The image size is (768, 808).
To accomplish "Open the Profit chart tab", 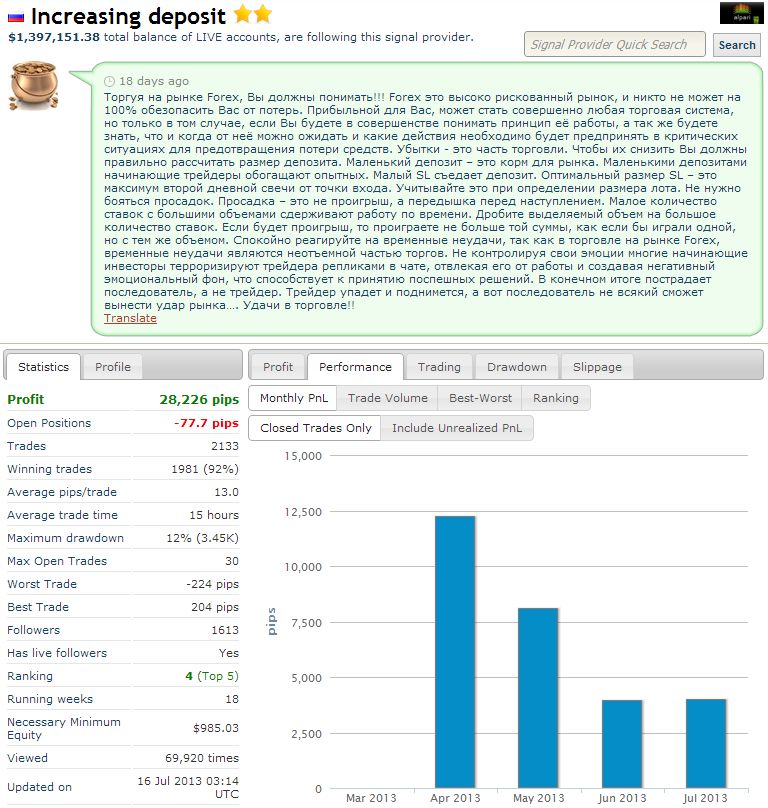I will coord(278,367).
